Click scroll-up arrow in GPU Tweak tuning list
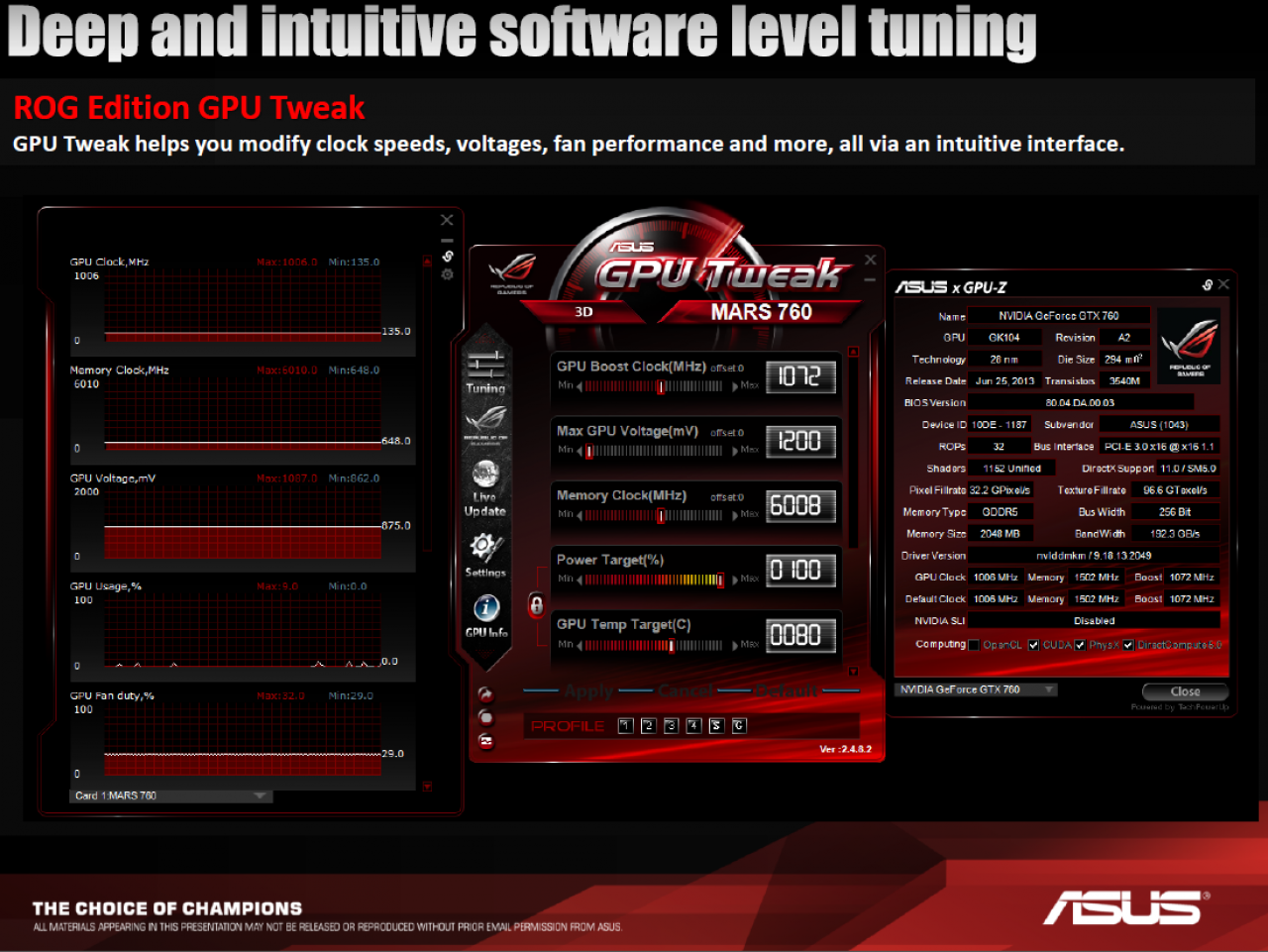 point(853,351)
